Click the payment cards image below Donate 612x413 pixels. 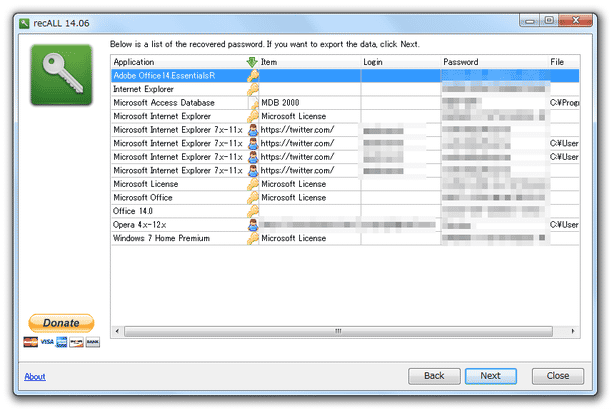(x=61, y=342)
